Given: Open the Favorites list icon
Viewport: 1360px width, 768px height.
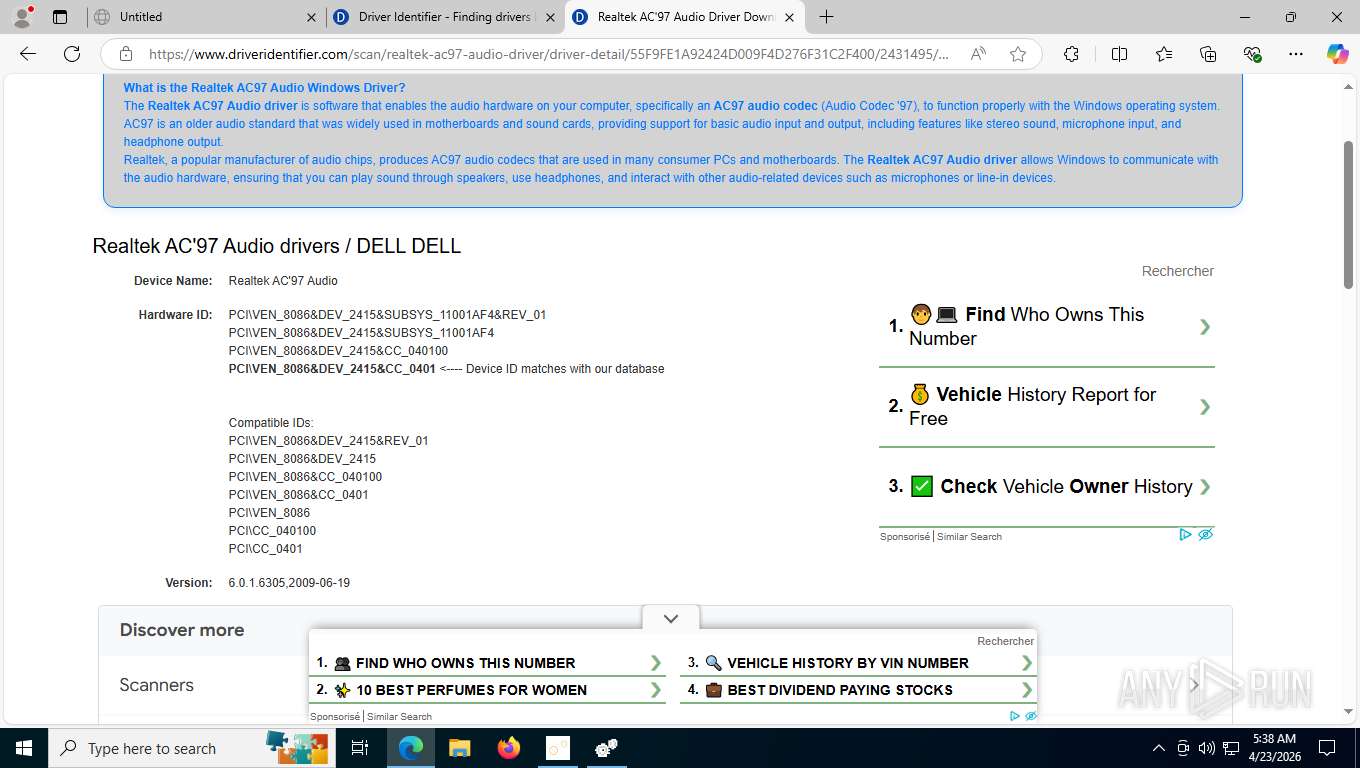Looking at the screenshot, I should pos(1164,54).
